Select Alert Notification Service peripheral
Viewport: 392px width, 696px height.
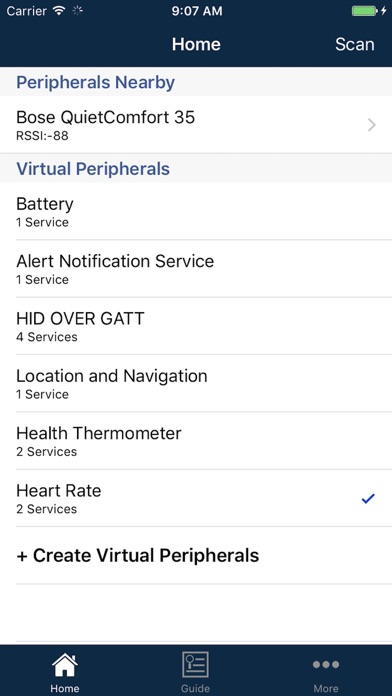pyautogui.click(x=196, y=269)
